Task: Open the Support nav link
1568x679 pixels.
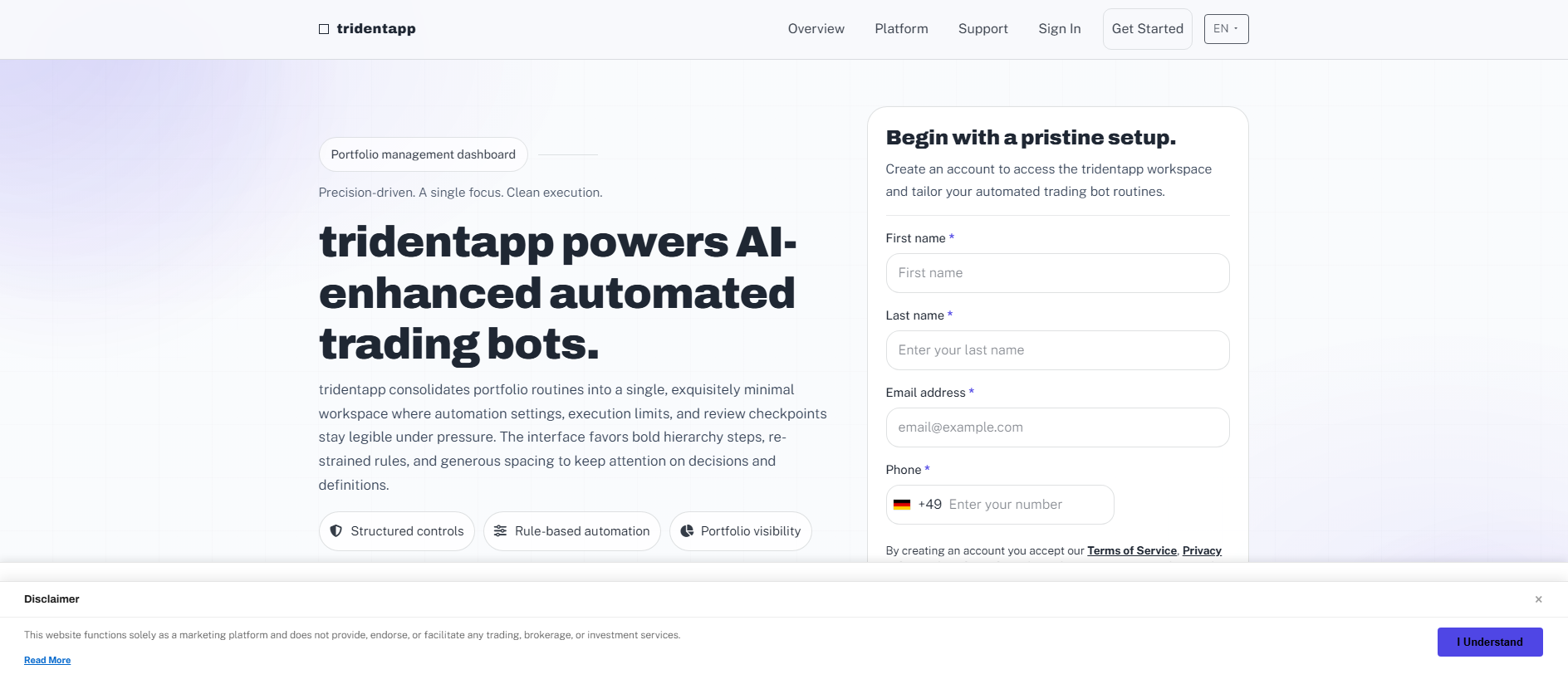Action: [982, 29]
